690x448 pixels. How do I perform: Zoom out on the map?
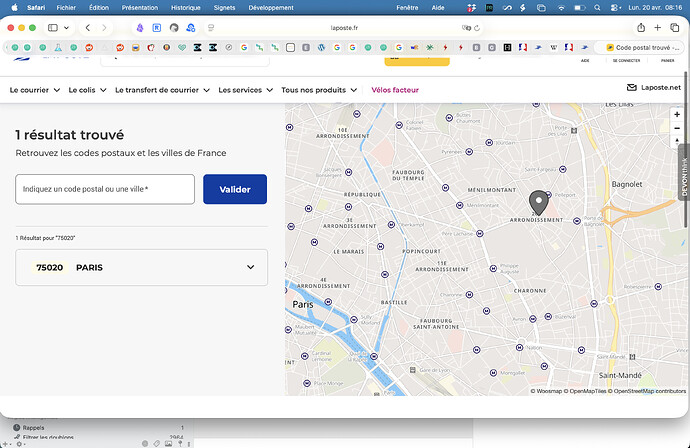pyautogui.click(x=677, y=128)
